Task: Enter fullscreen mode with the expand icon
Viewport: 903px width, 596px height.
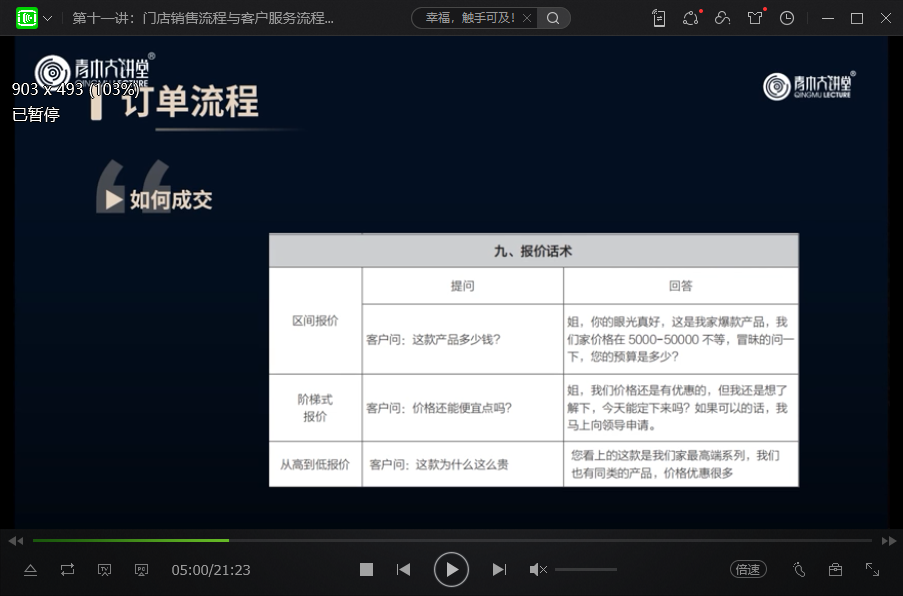Action: [872, 569]
